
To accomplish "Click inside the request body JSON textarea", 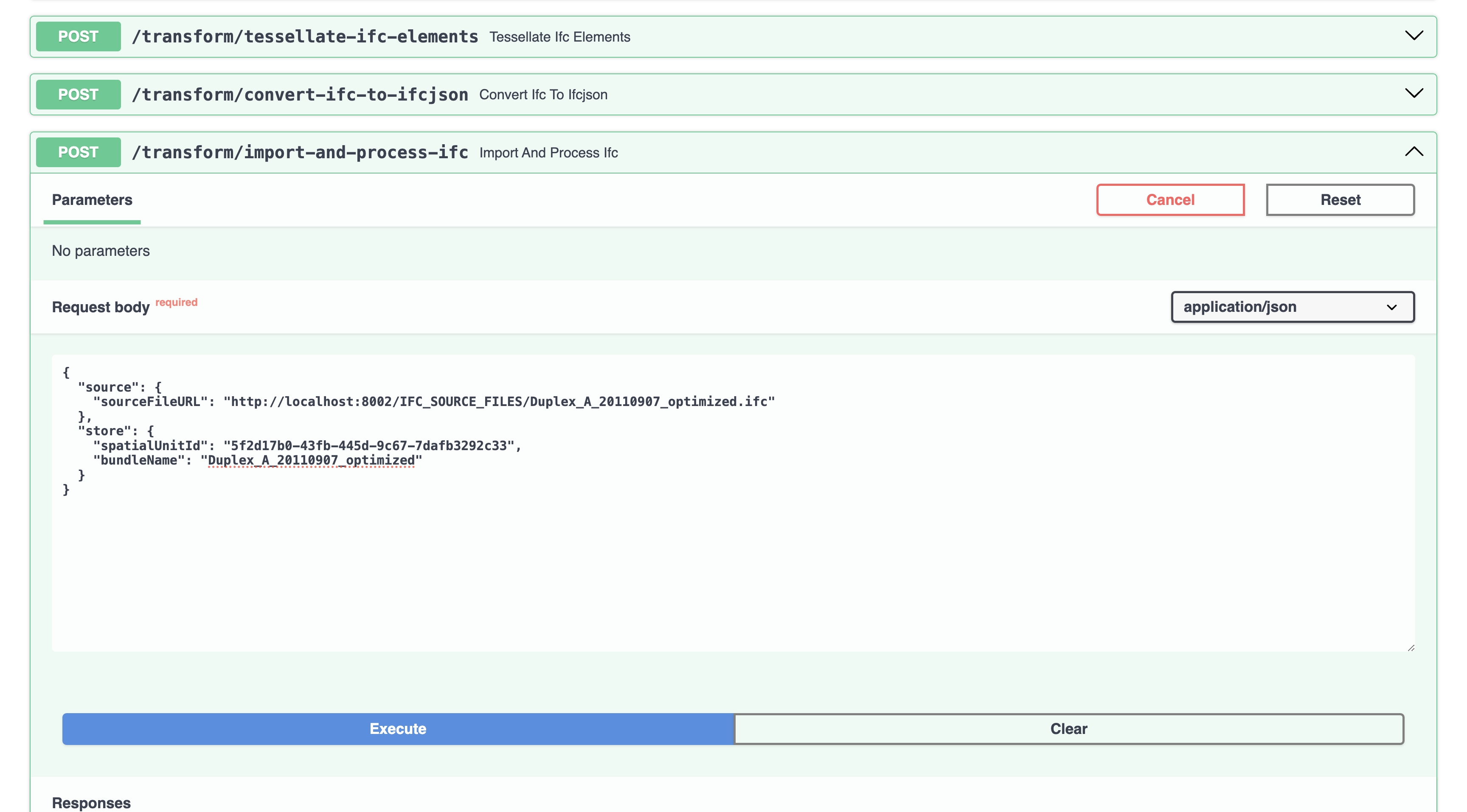I will click(x=733, y=503).
